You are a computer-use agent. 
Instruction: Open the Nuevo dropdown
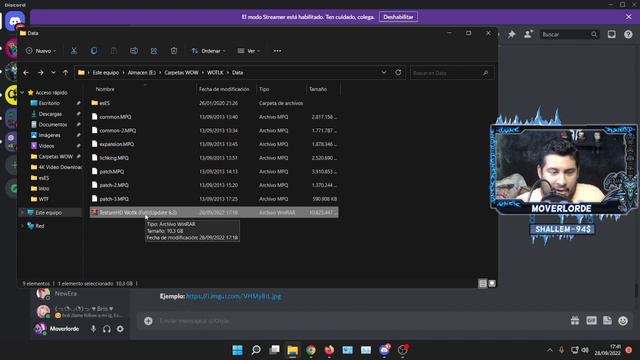[41, 51]
